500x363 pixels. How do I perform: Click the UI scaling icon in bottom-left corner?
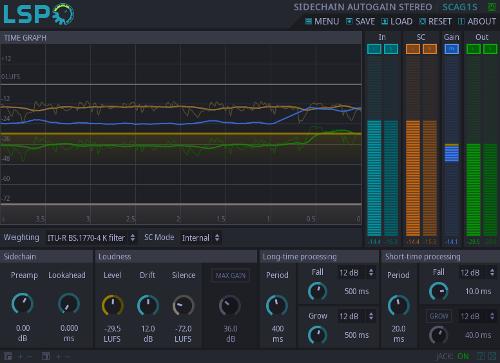pos(8,356)
